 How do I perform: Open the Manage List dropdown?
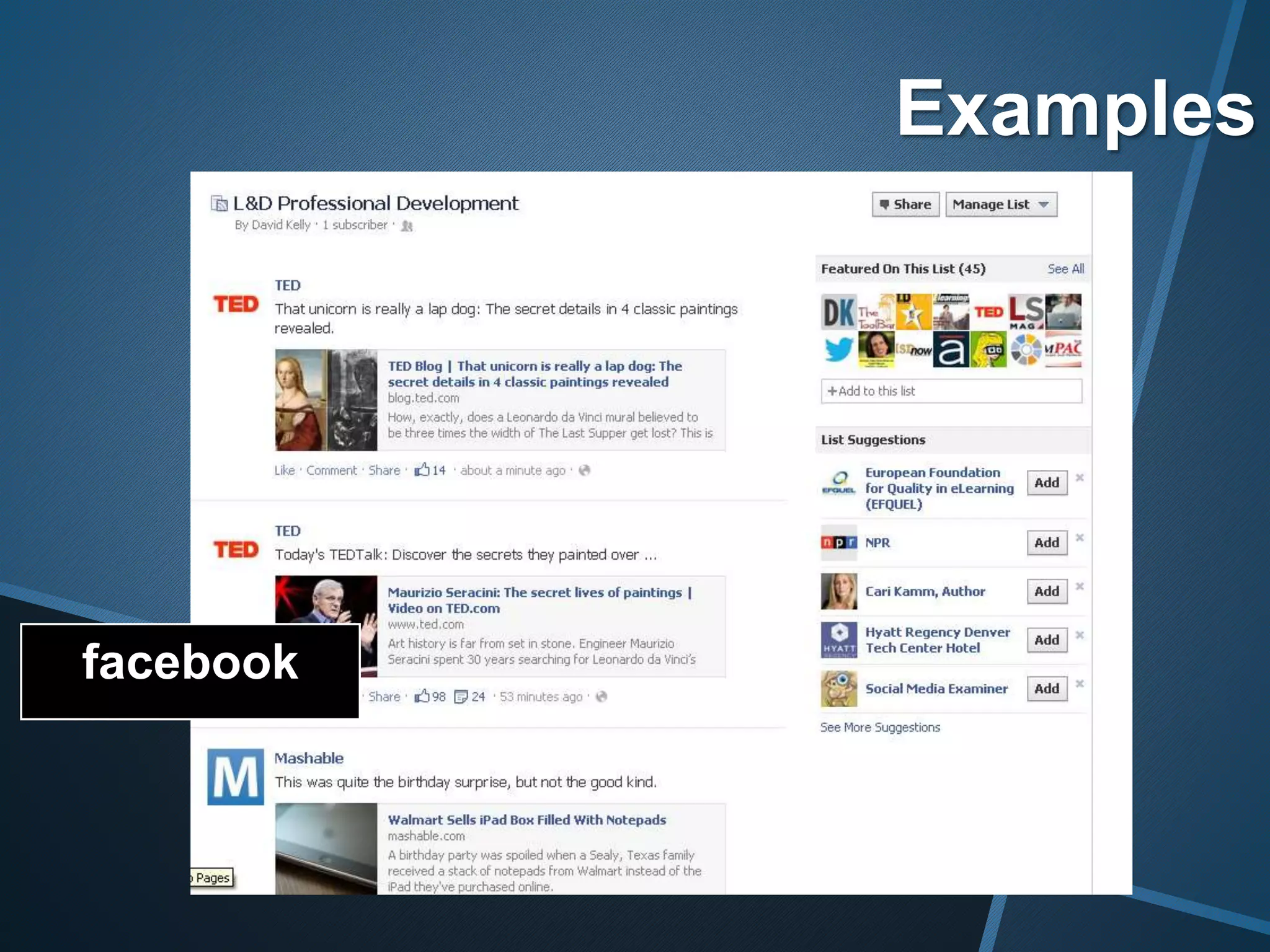(x=1001, y=205)
